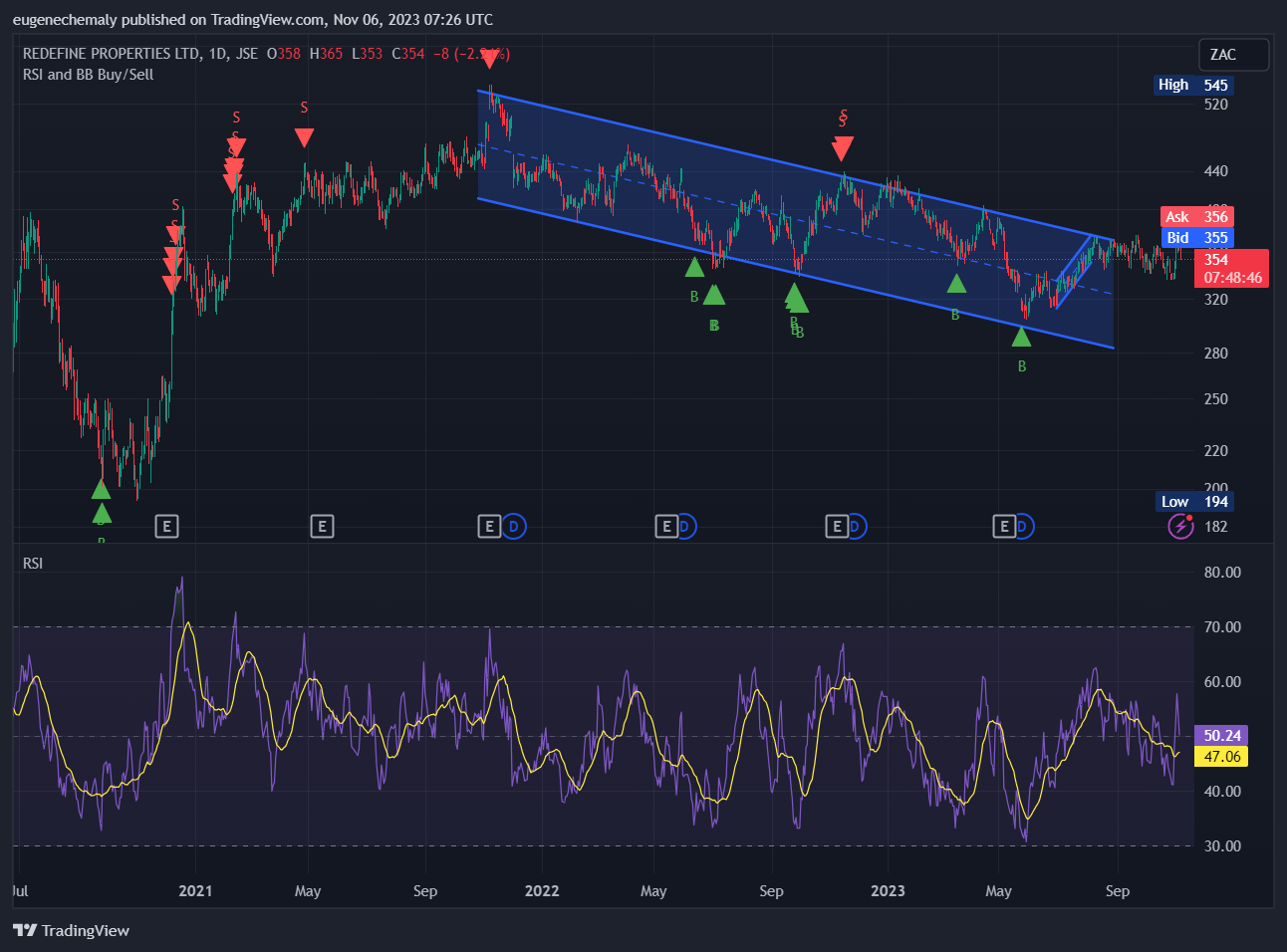Click the RSI pane label
This screenshot has height=952, width=1287.
33,564
